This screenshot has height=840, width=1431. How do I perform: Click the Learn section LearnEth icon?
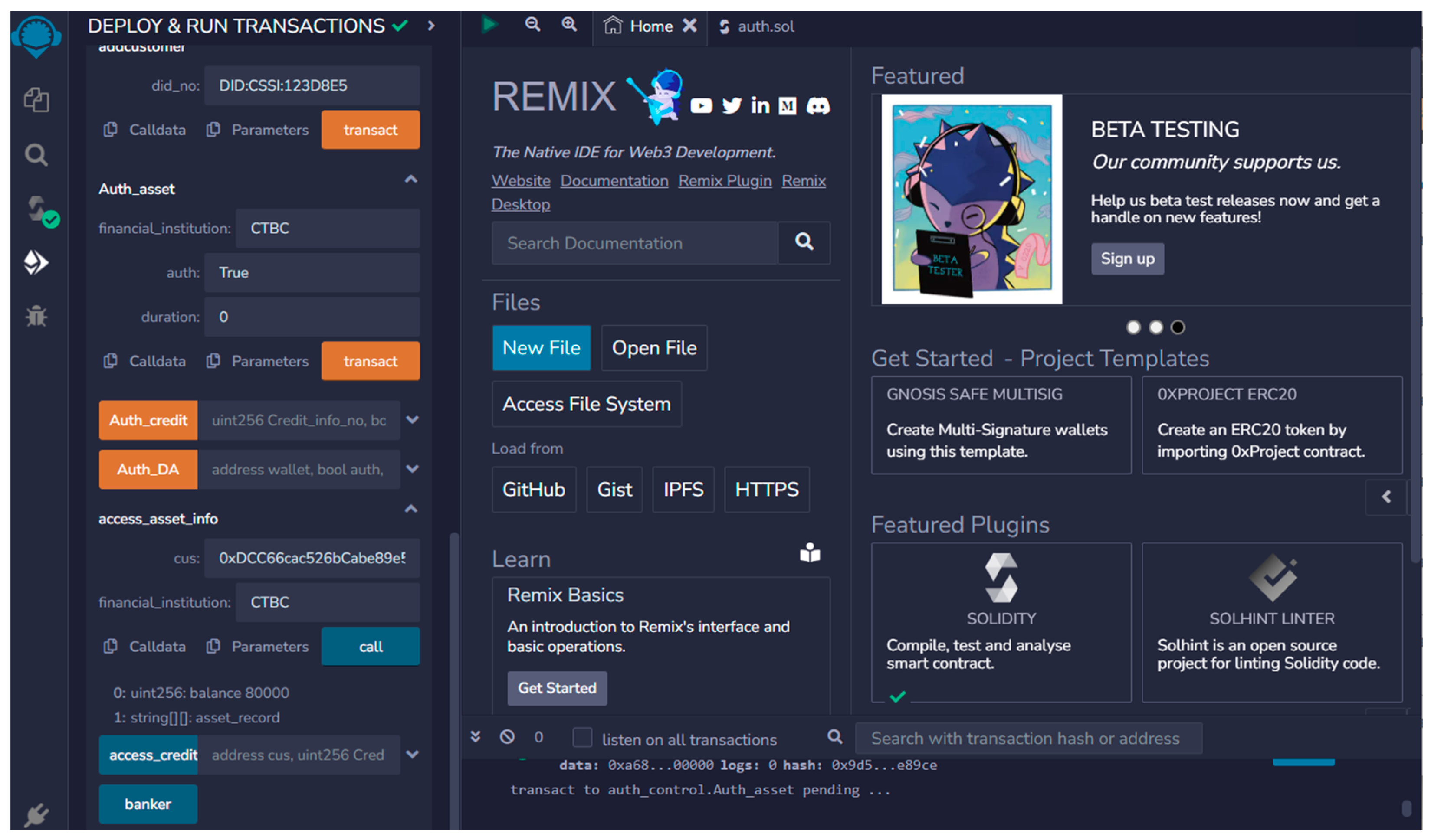tap(810, 552)
